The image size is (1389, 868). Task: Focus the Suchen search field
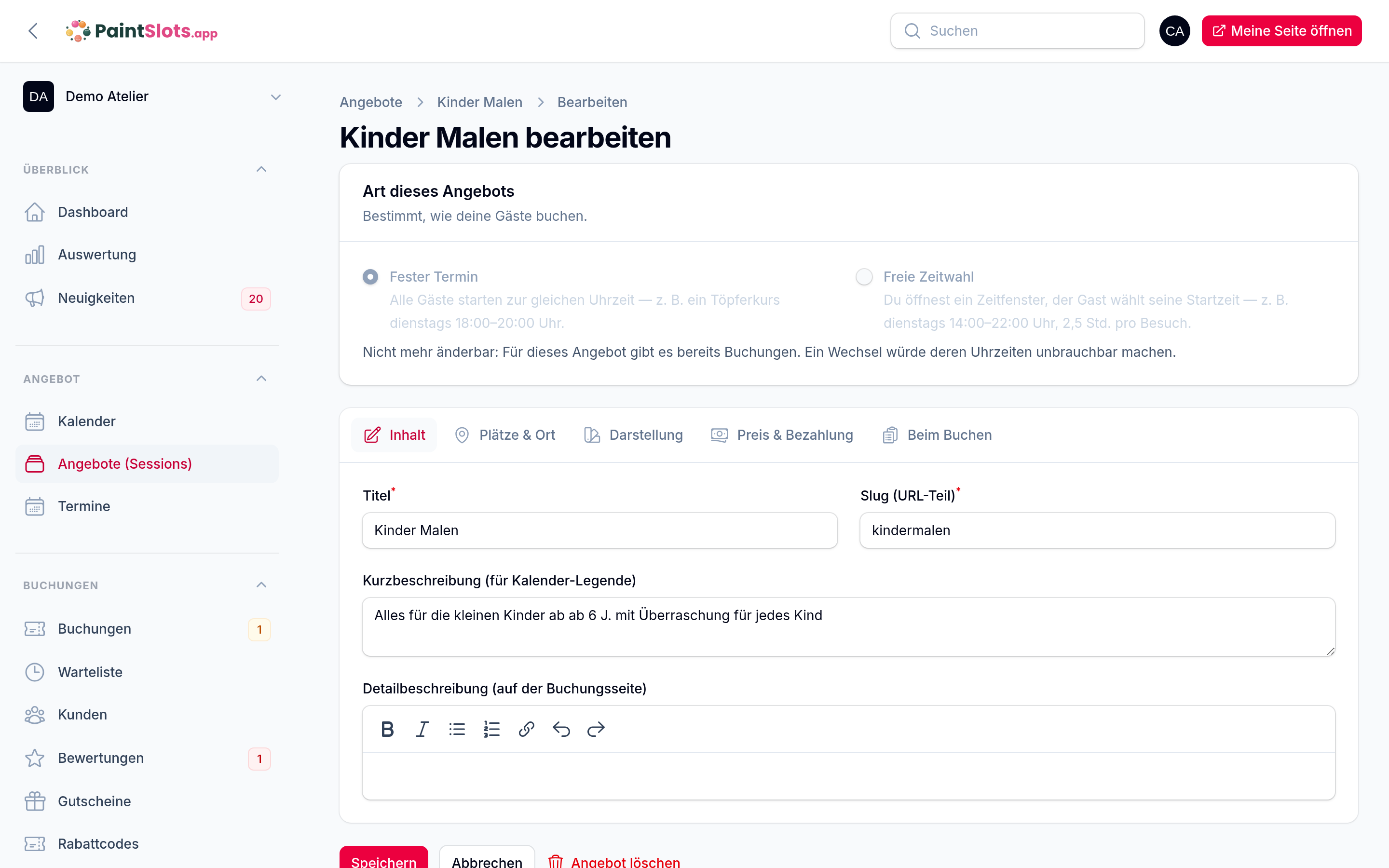point(1017,31)
